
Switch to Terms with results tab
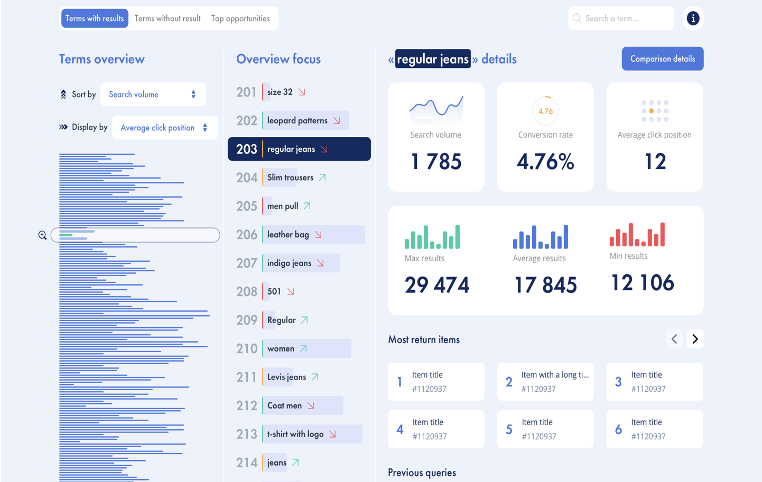point(95,18)
